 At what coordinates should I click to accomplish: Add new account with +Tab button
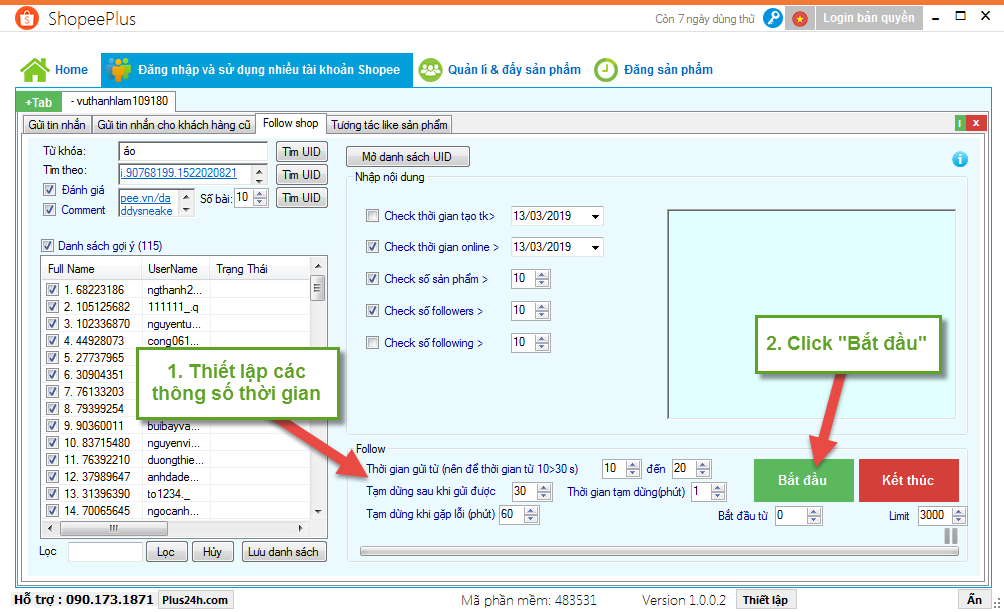coord(38,102)
